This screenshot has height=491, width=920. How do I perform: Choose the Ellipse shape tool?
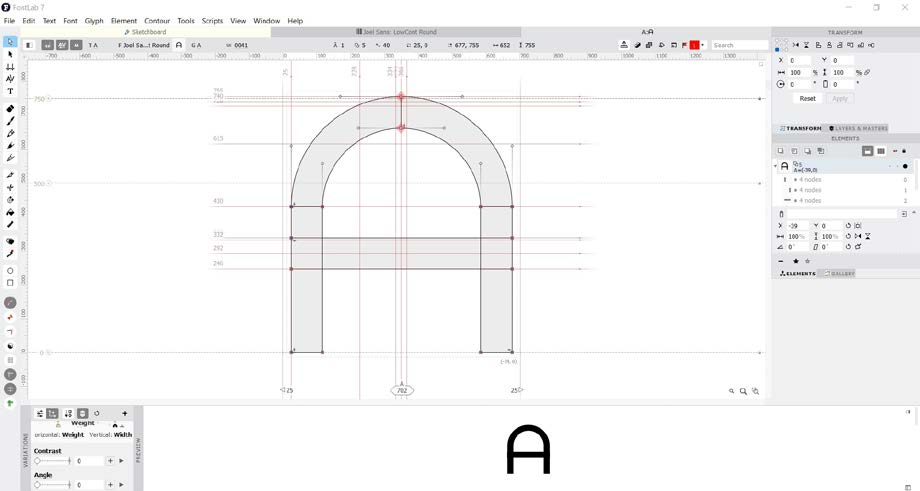pyautogui.click(x=10, y=271)
